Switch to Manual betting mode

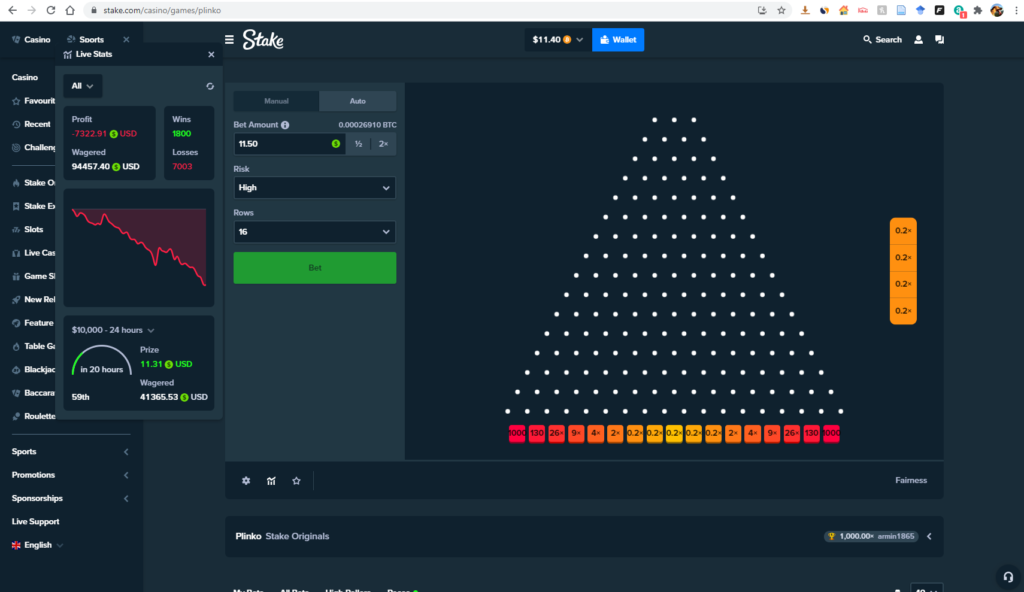pos(276,101)
